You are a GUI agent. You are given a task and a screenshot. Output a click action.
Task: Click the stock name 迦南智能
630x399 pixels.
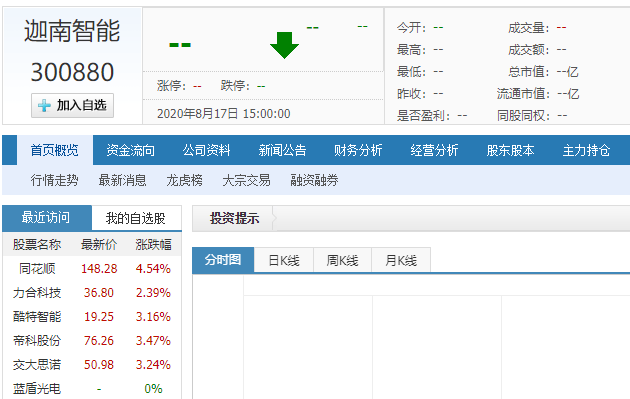72,31
